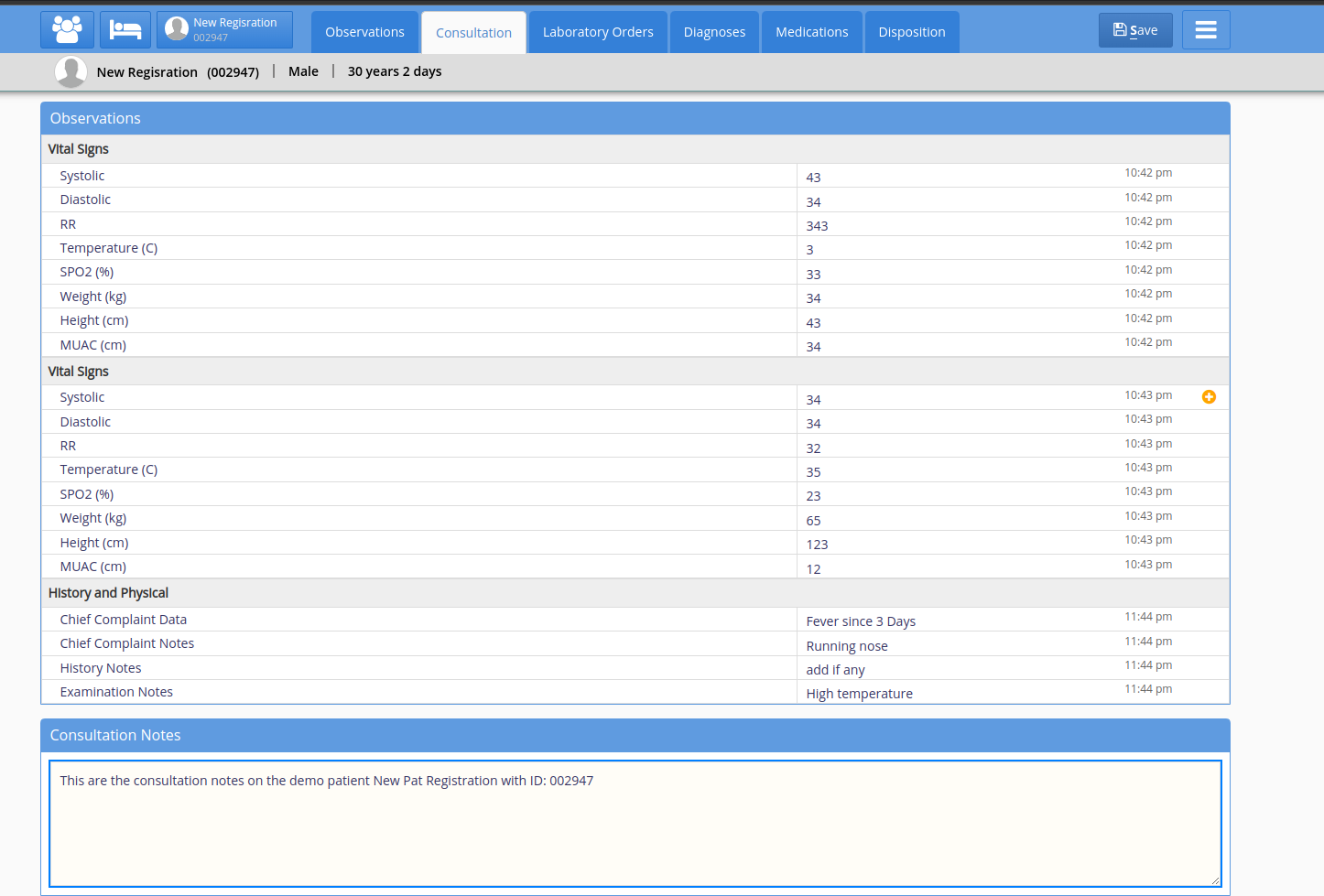
Task: Click the 'add if any' history value
Action: pyautogui.click(x=835, y=670)
